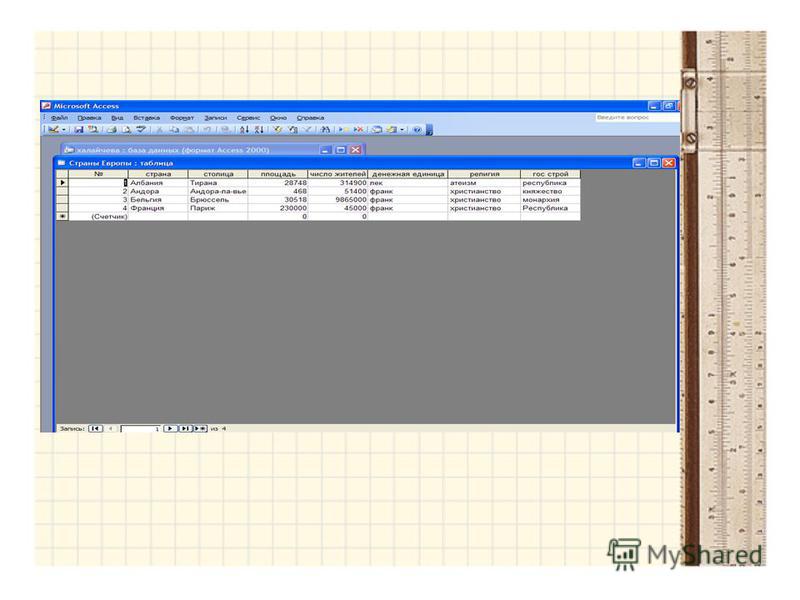Click the Delete Record toolbar icon

coord(359,130)
